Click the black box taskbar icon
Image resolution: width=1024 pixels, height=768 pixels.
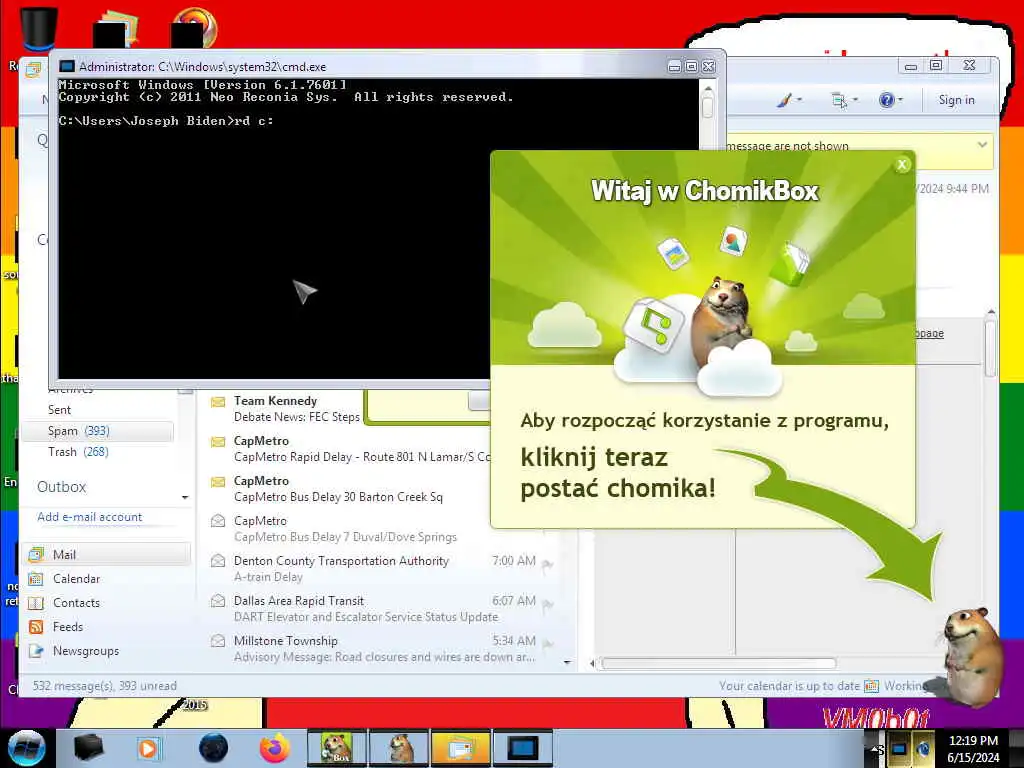pos(89,748)
